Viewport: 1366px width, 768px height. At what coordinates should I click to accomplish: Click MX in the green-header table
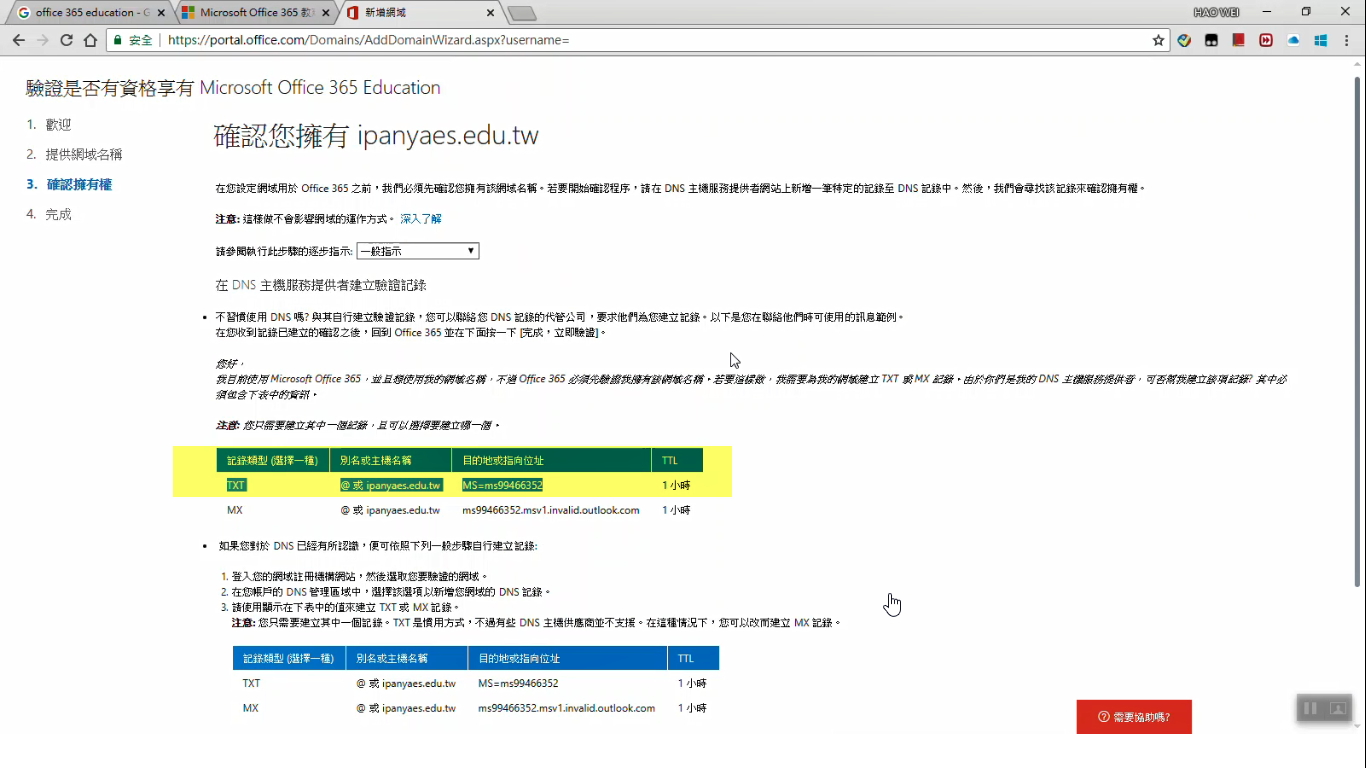[235, 510]
